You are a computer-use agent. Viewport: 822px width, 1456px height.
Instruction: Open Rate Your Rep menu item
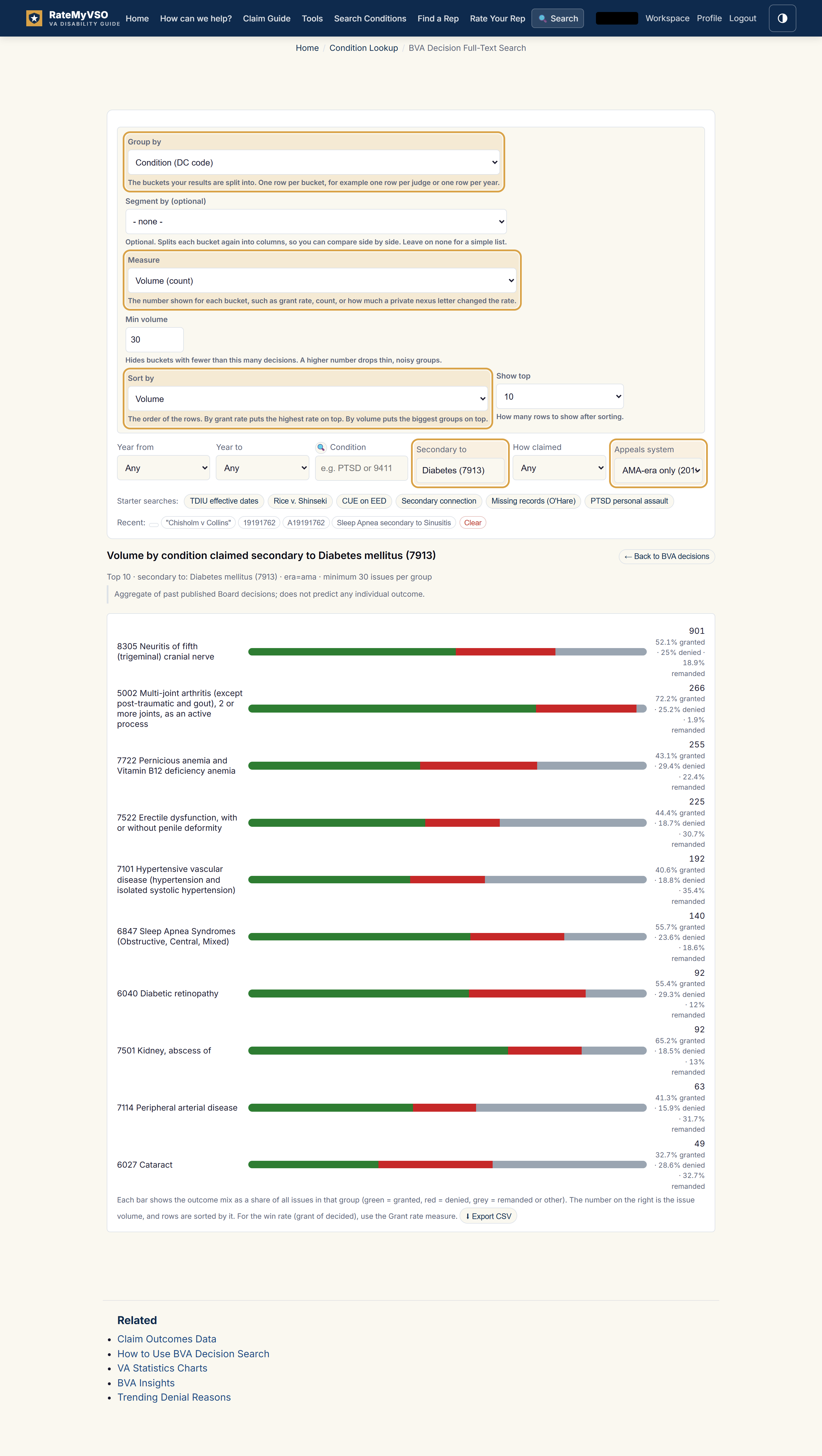pyautogui.click(x=497, y=18)
